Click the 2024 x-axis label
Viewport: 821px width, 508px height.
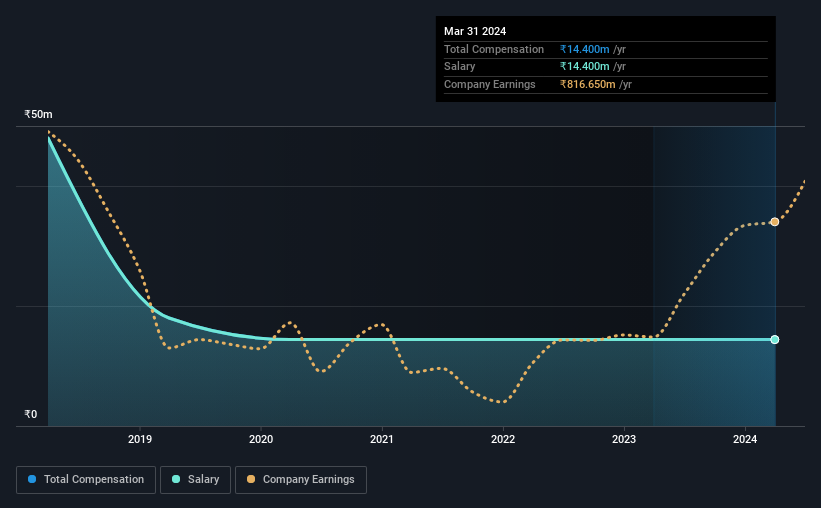(x=745, y=439)
